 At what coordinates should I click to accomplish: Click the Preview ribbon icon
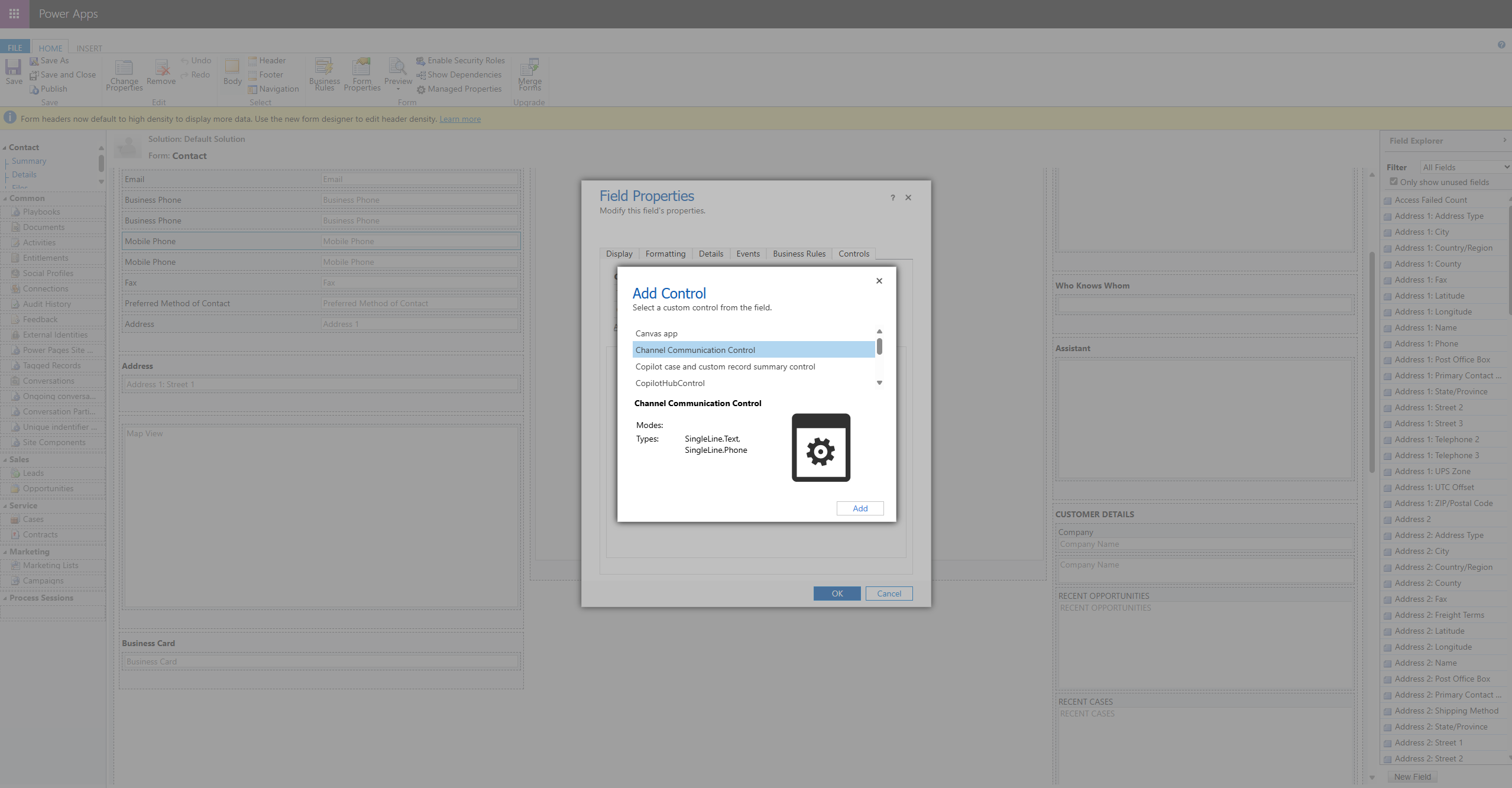tap(397, 67)
